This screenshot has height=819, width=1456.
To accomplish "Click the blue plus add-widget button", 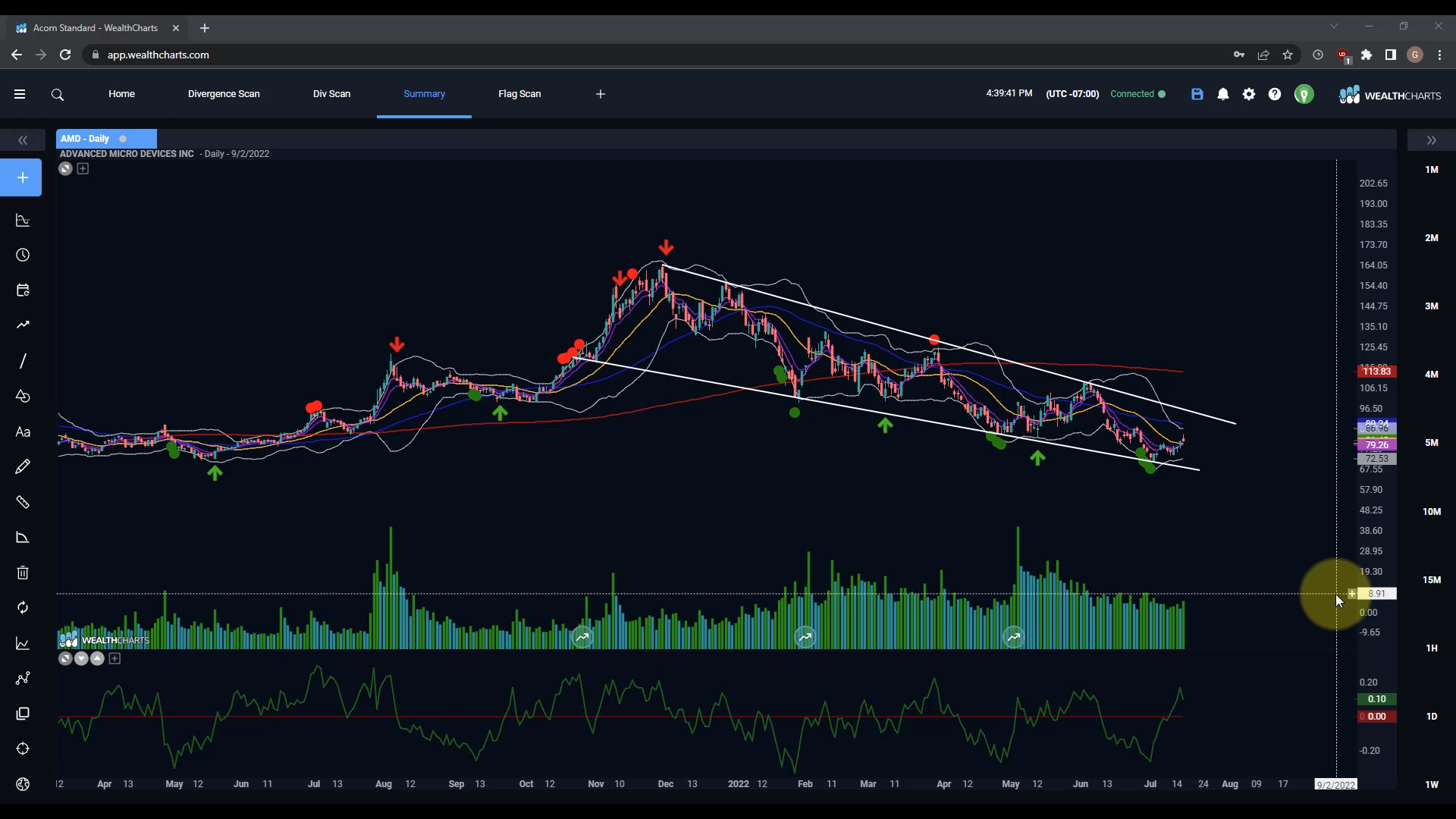I will click(21, 177).
